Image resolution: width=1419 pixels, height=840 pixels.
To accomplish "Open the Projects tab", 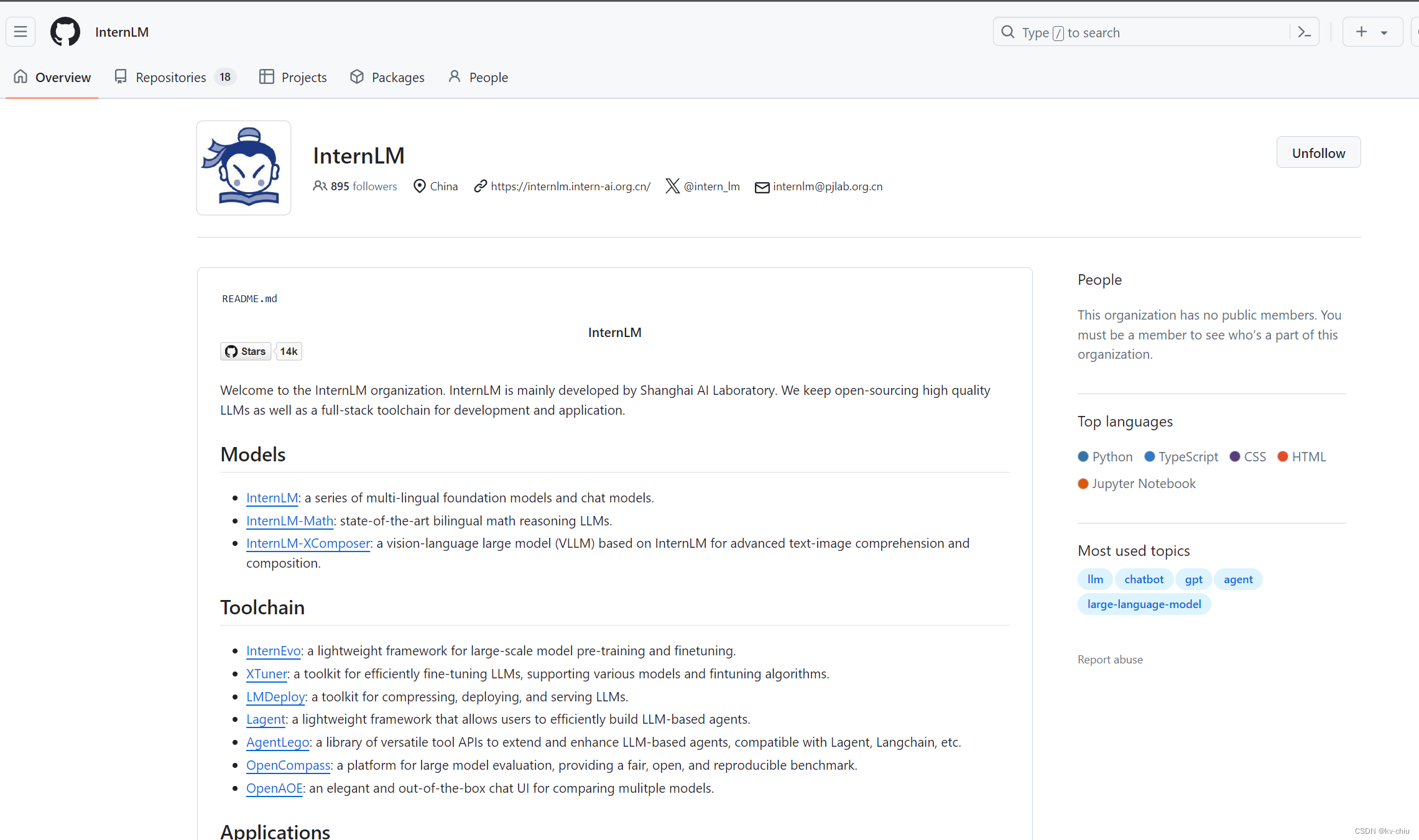I will point(293,77).
